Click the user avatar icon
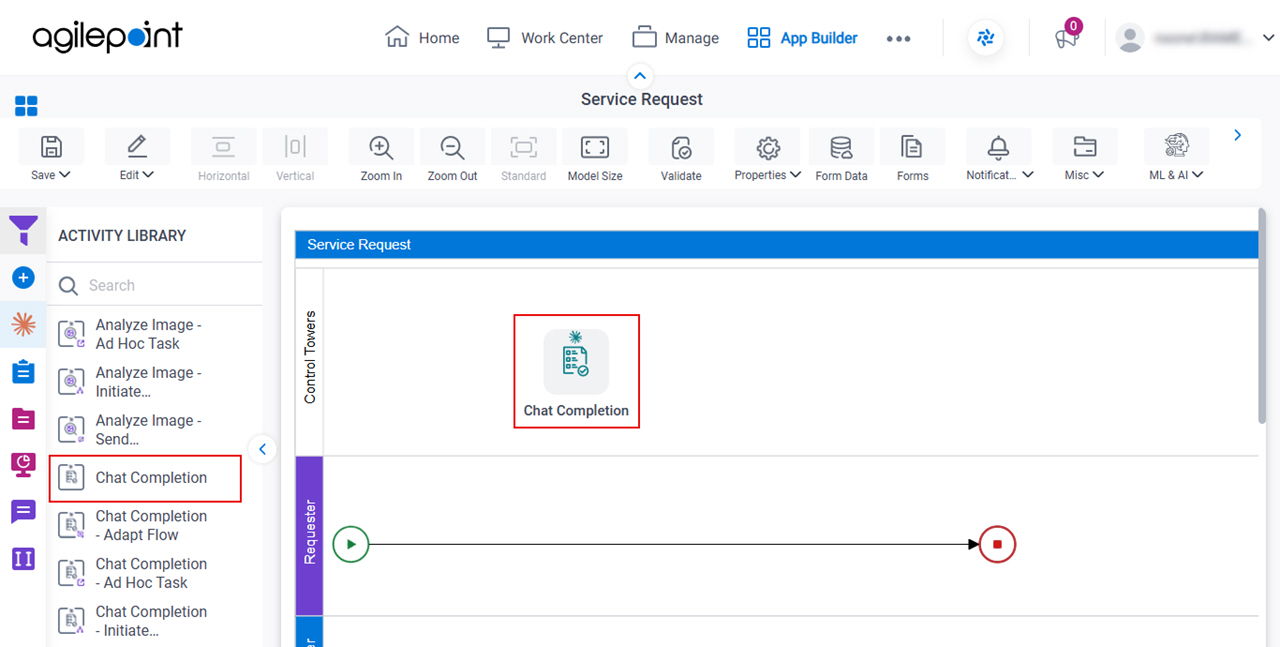 [1130, 38]
